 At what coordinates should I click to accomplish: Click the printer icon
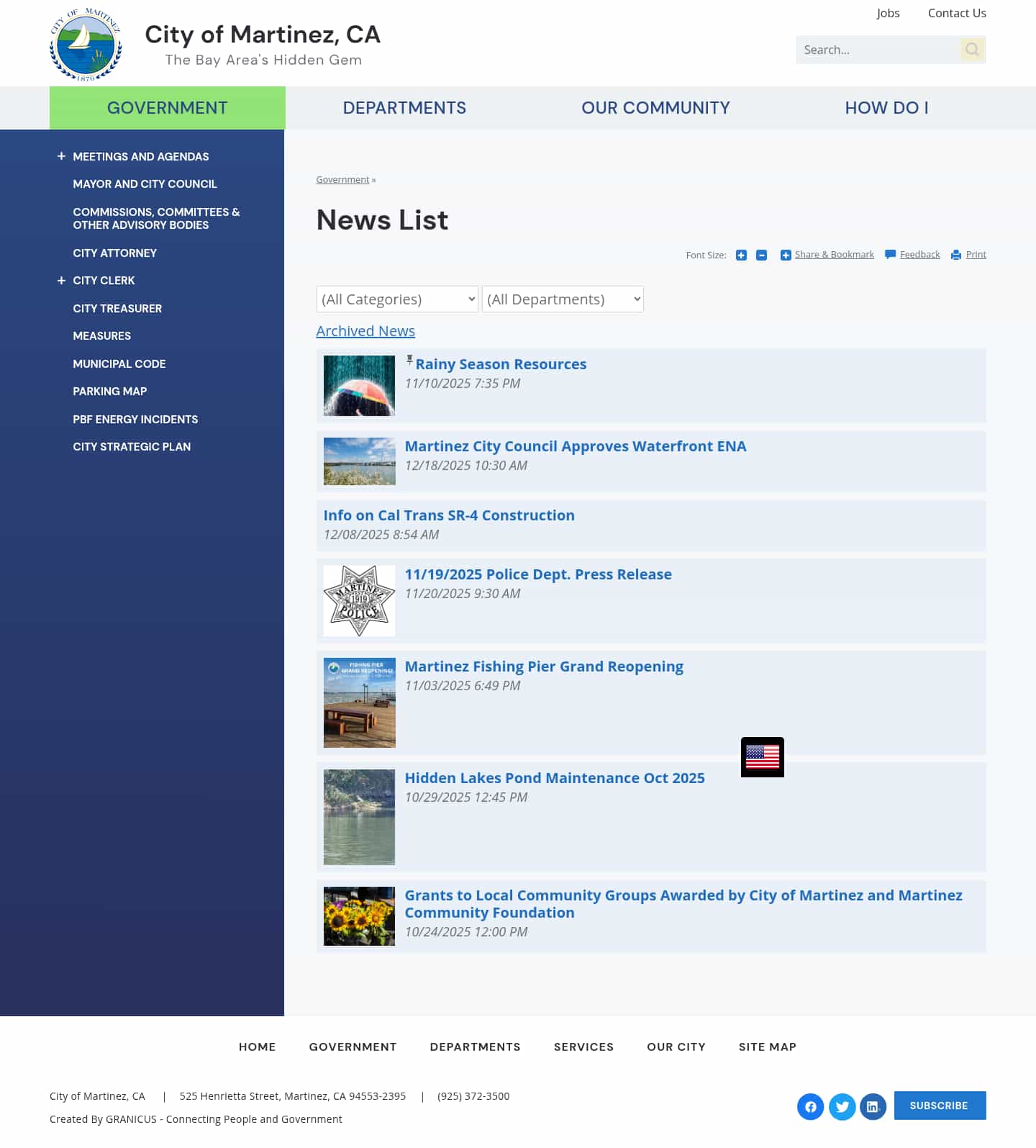point(956,255)
